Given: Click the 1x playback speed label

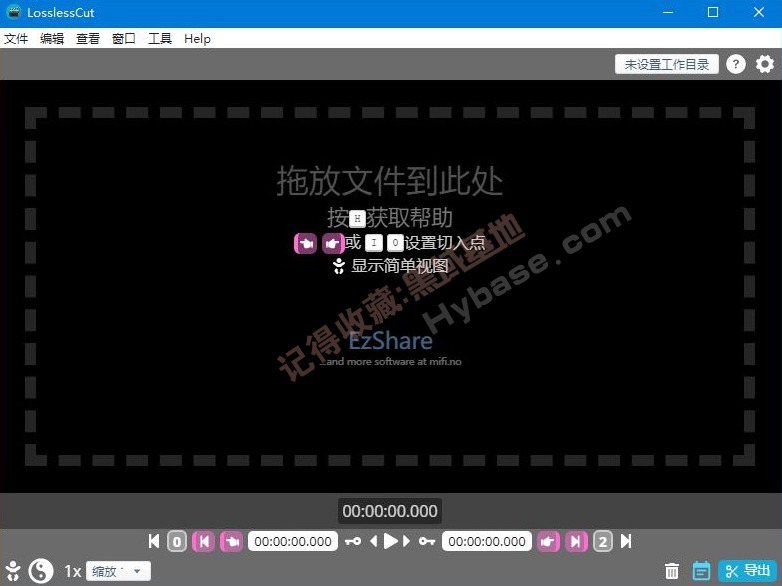Looking at the screenshot, I should 73,571.
